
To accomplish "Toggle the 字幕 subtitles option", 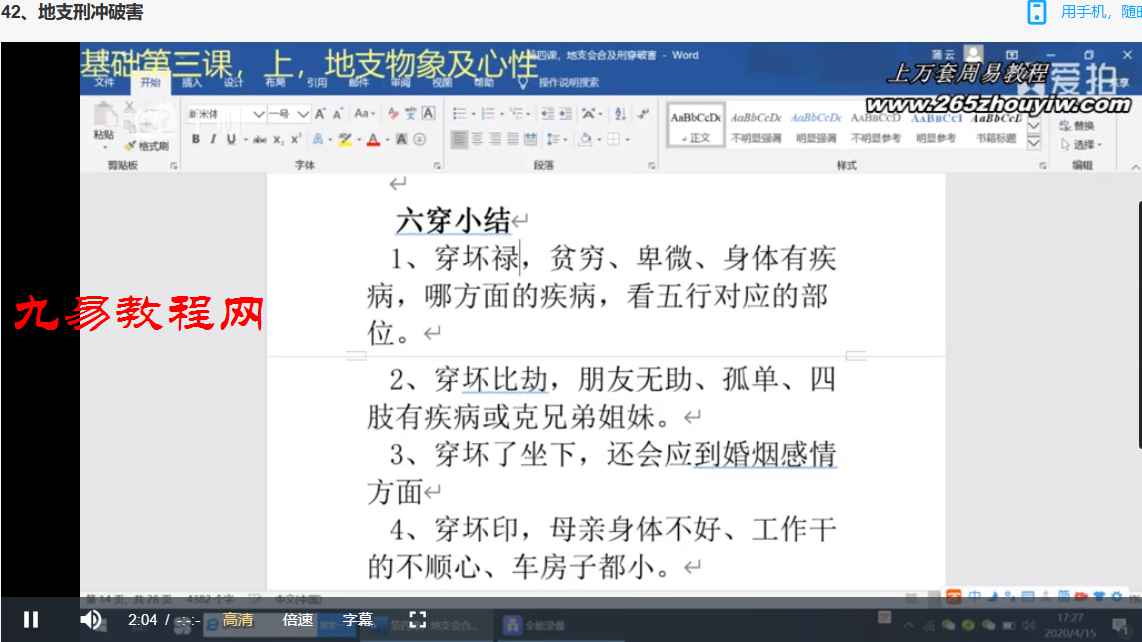I will [358, 619].
